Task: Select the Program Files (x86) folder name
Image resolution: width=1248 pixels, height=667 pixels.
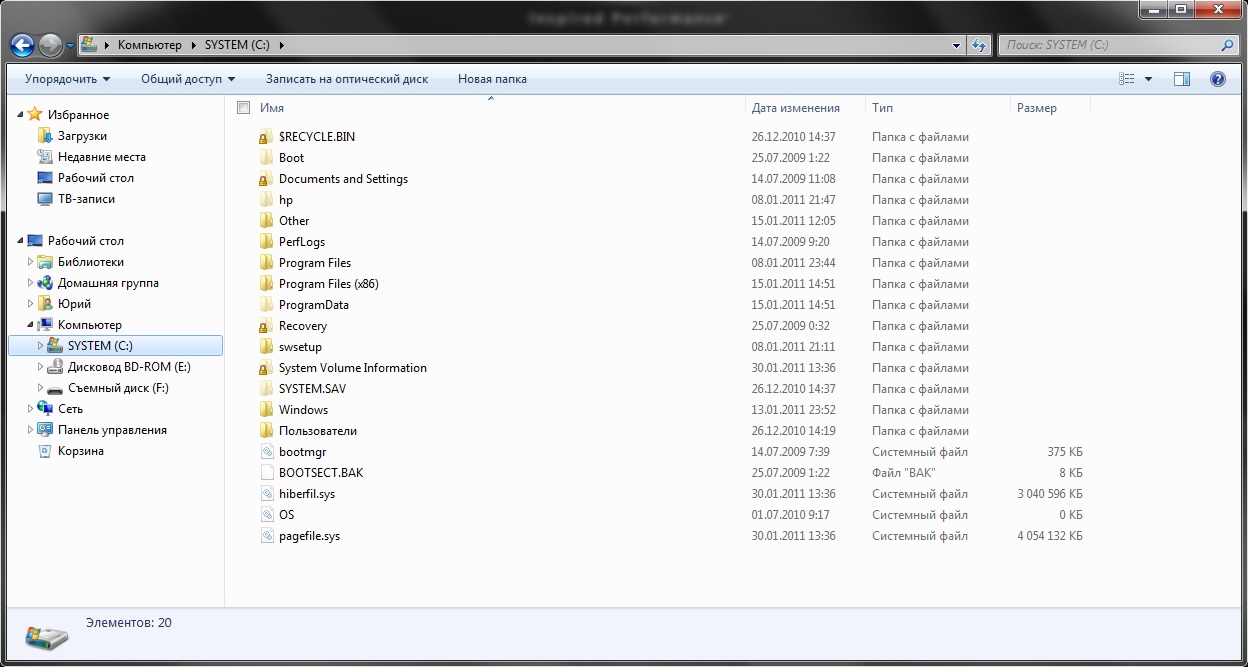Action: pyautogui.click(x=329, y=284)
